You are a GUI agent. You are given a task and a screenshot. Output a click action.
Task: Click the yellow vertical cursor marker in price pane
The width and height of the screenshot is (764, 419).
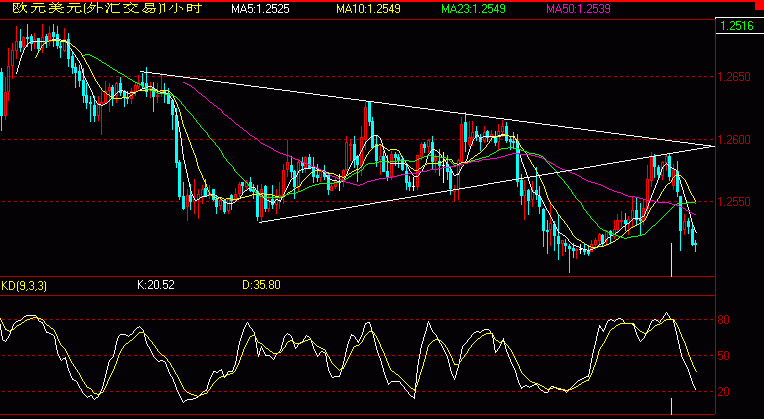pos(671,260)
